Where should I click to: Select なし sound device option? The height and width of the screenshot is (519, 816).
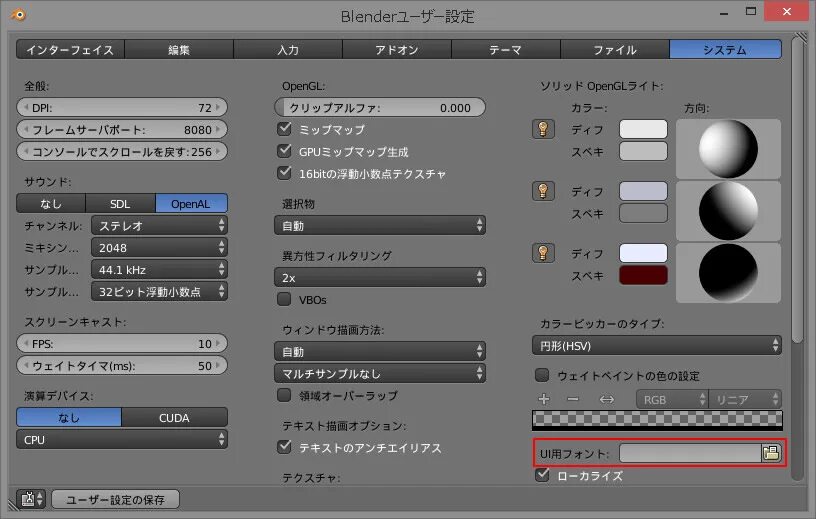51,204
